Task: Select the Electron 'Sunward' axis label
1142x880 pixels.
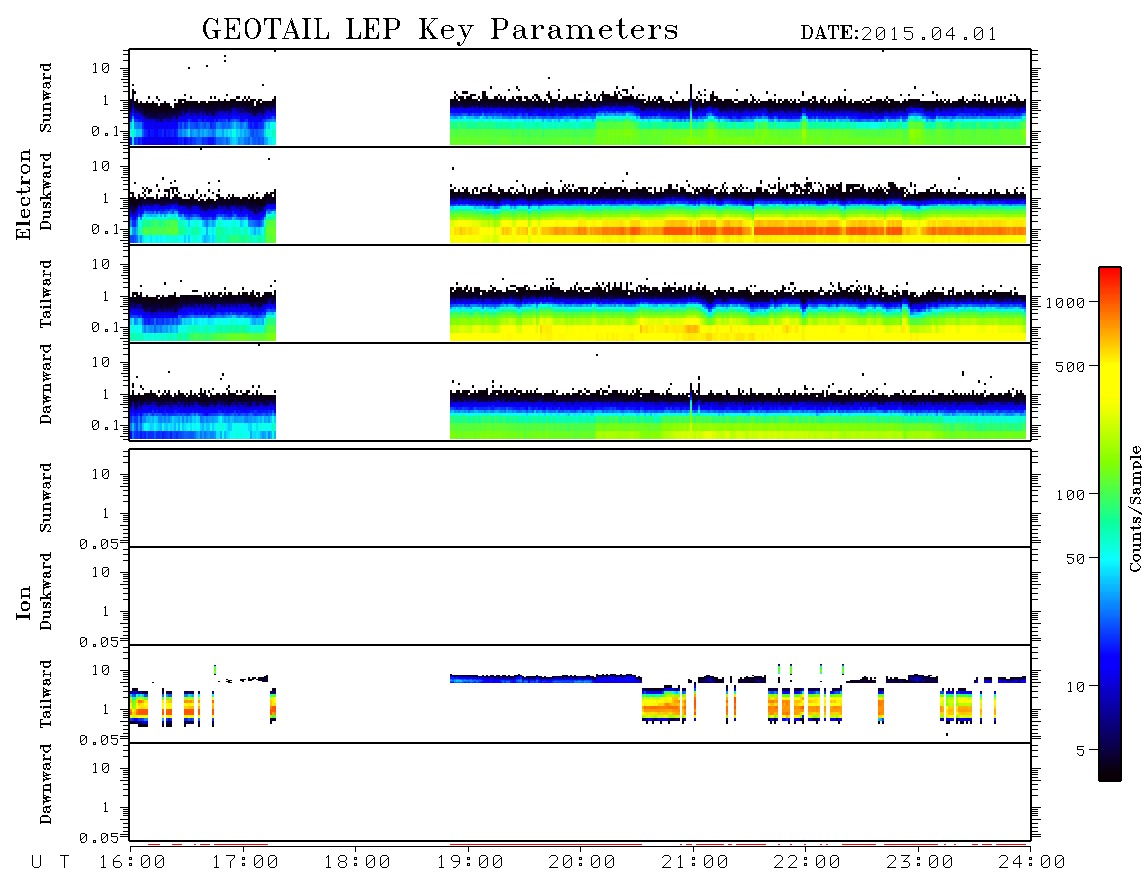Action: 46,98
